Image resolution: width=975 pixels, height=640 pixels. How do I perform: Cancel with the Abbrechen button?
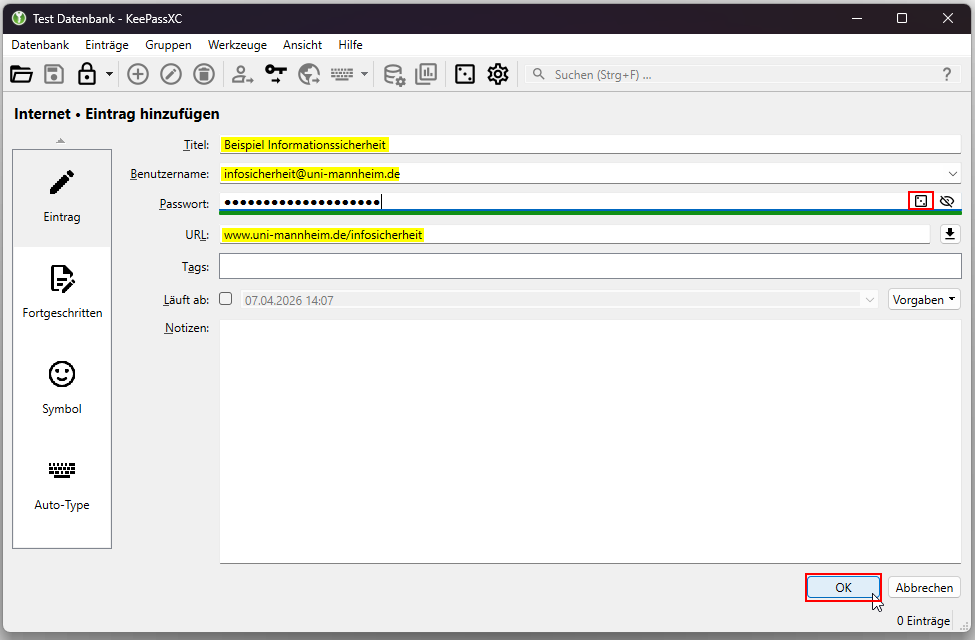tap(924, 588)
